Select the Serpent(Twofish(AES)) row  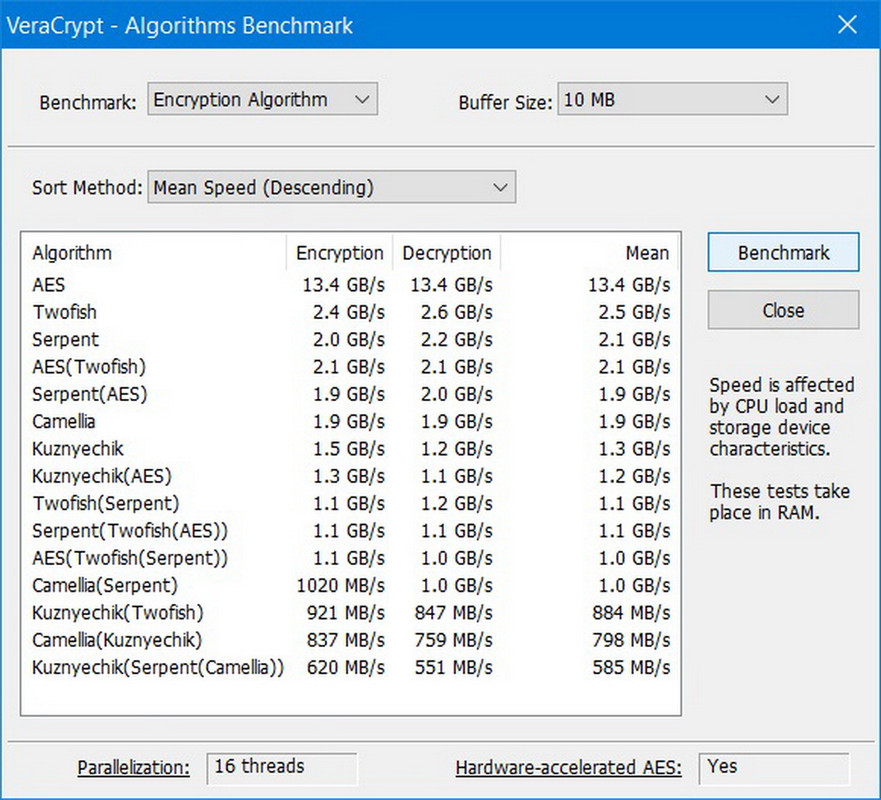(351, 530)
